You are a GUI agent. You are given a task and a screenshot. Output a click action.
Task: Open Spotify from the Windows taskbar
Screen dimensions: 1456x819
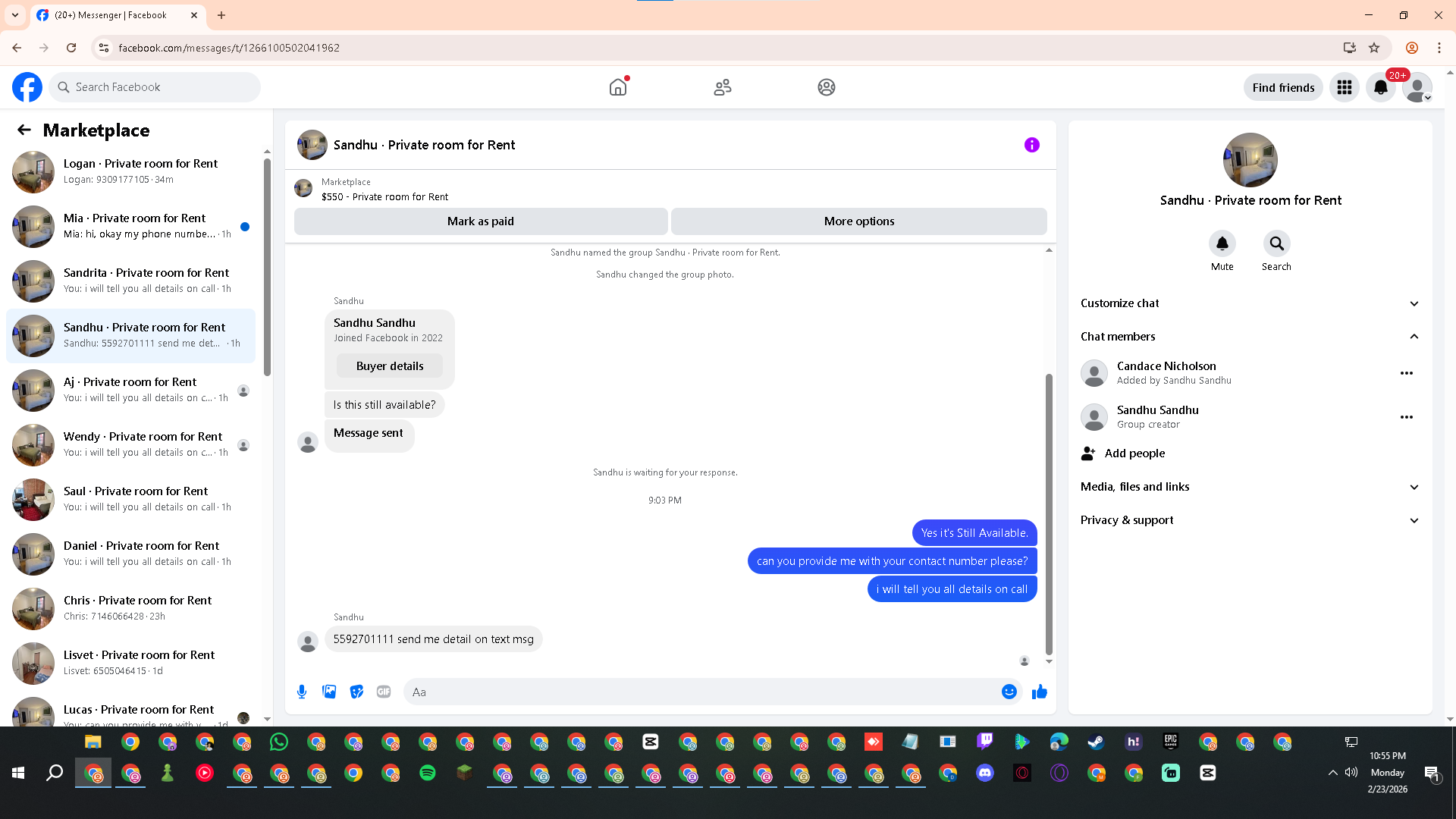pos(428,773)
